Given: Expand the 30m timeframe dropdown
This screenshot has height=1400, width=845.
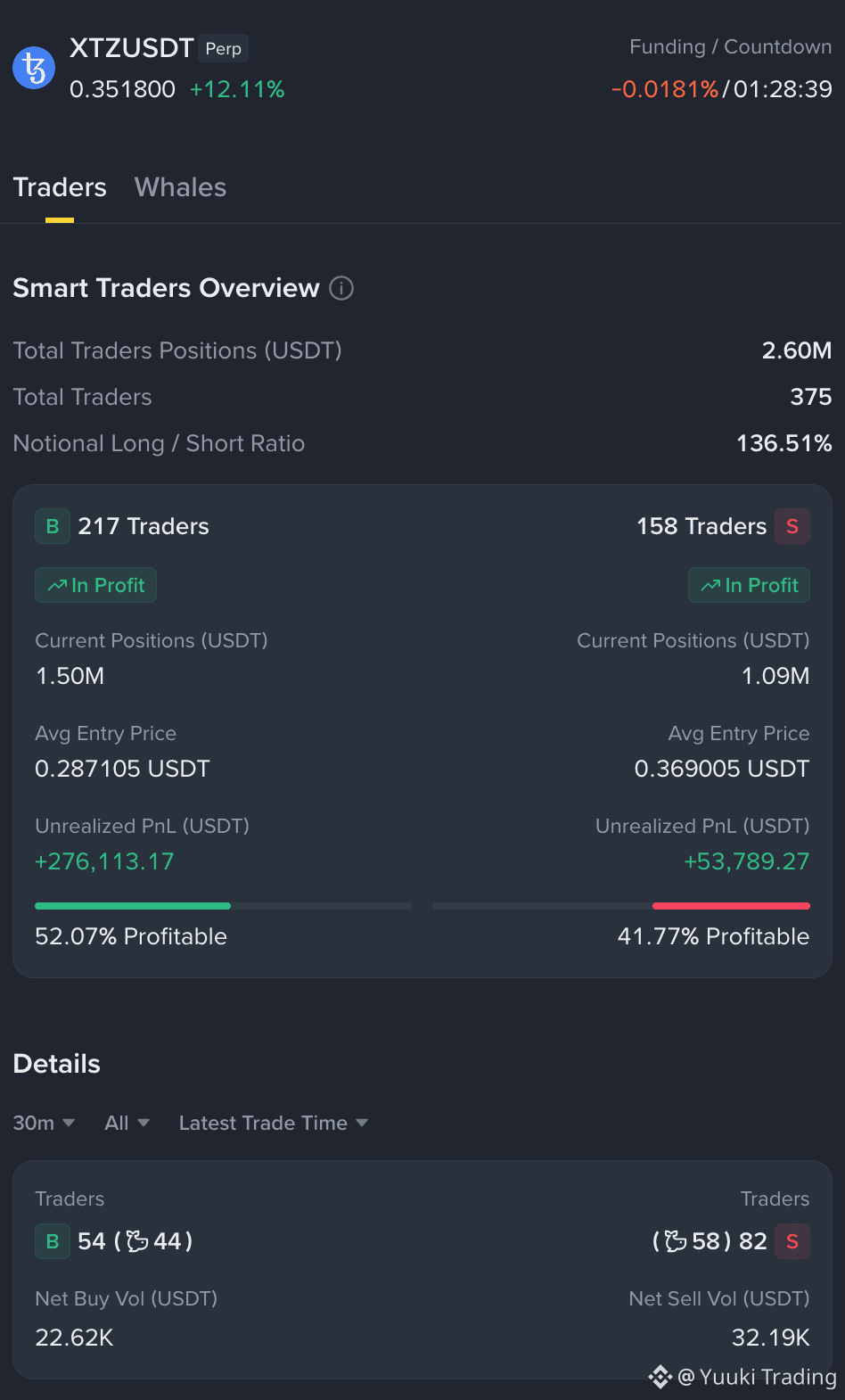Looking at the screenshot, I should click(44, 1123).
